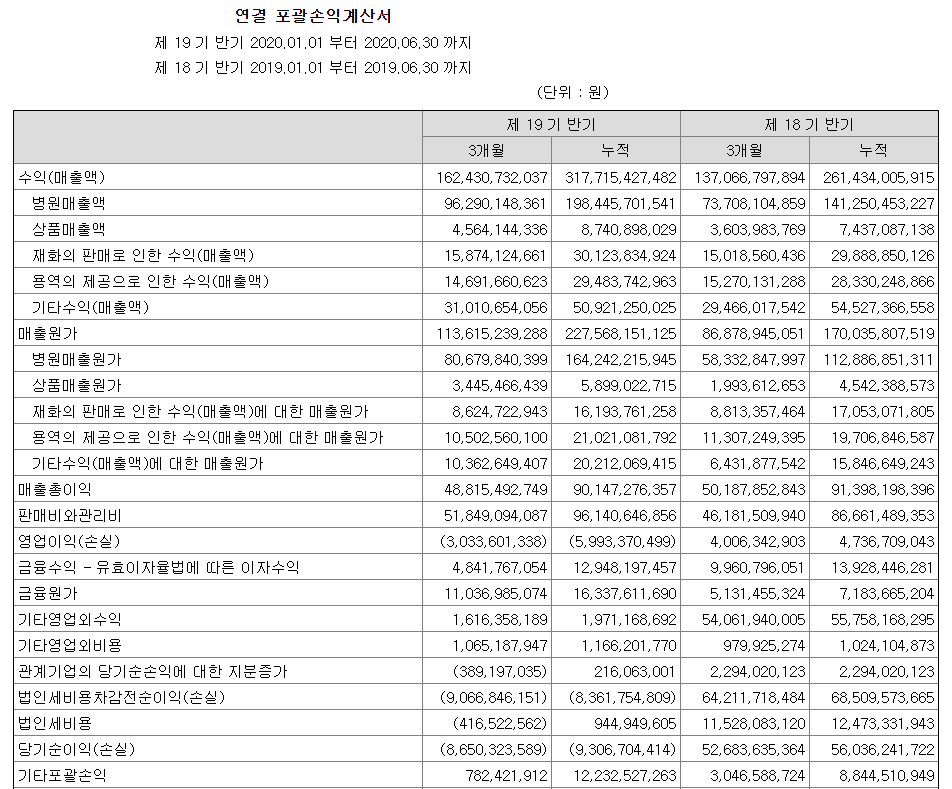Image resolution: width=952 pixels, height=789 pixels.
Task: Click the title 연결 포괄손익계산서
Action: (x=313, y=16)
